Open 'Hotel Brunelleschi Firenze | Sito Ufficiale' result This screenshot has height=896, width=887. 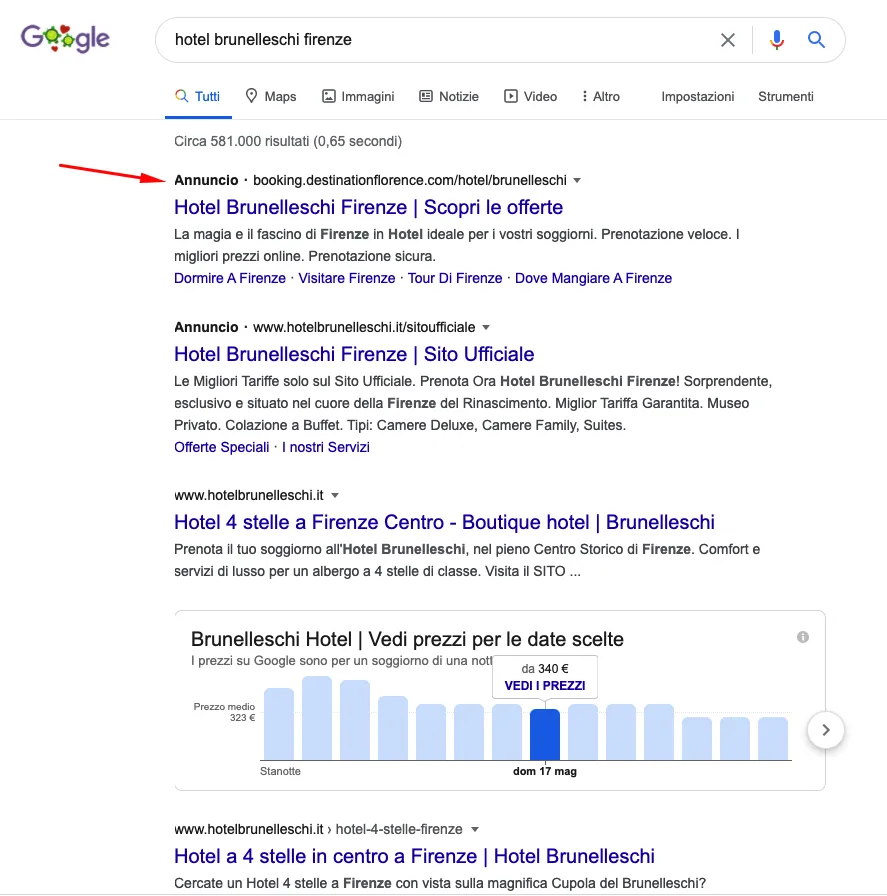tap(354, 354)
